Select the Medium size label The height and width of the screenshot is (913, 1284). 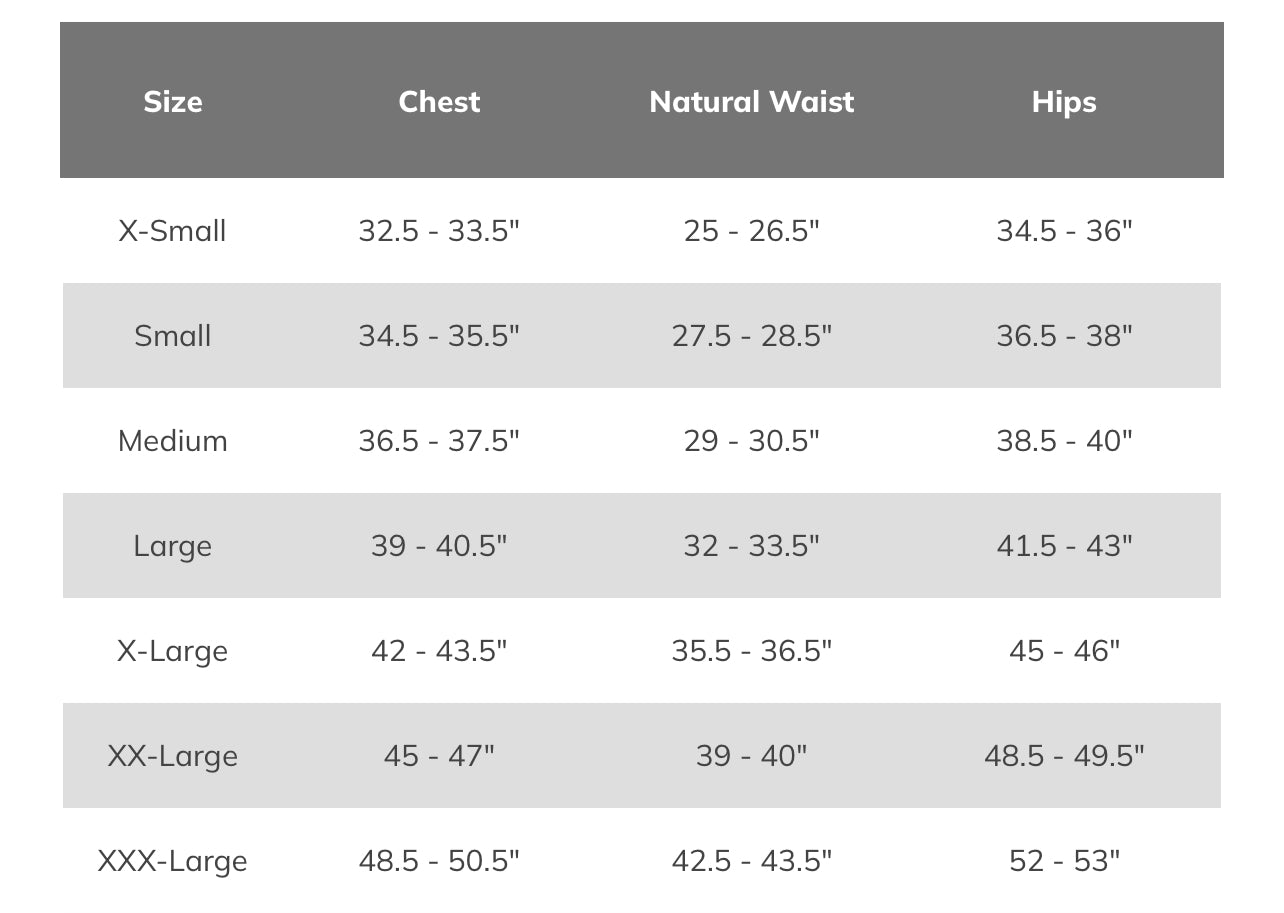coord(173,441)
